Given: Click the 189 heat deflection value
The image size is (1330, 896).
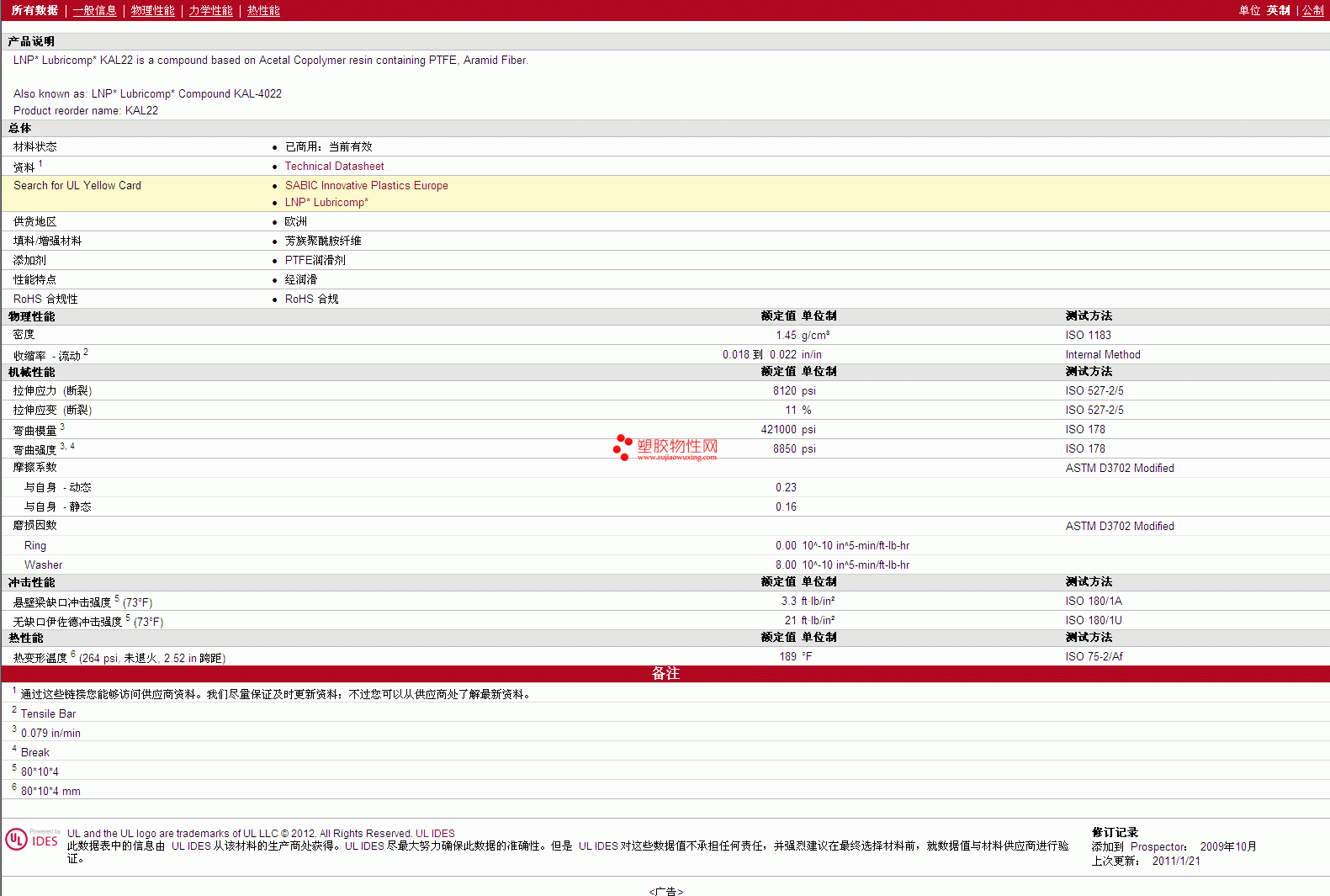Looking at the screenshot, I should (x=787, y=656).
